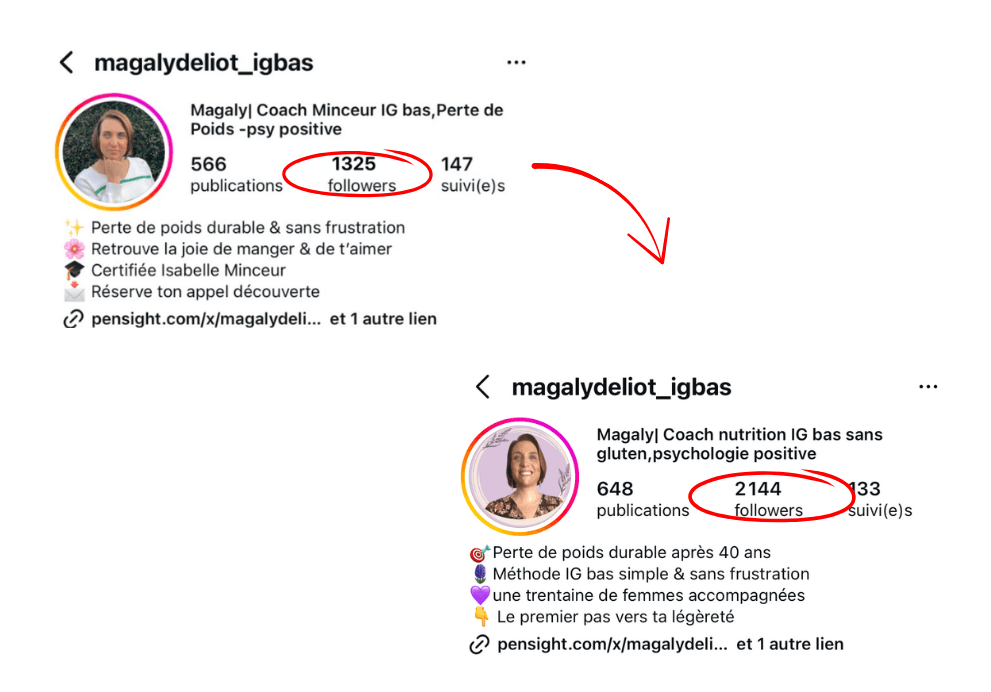
Task: Open the bottom pensight.com/x/magalydeli... link
Action: click(612, 644)
